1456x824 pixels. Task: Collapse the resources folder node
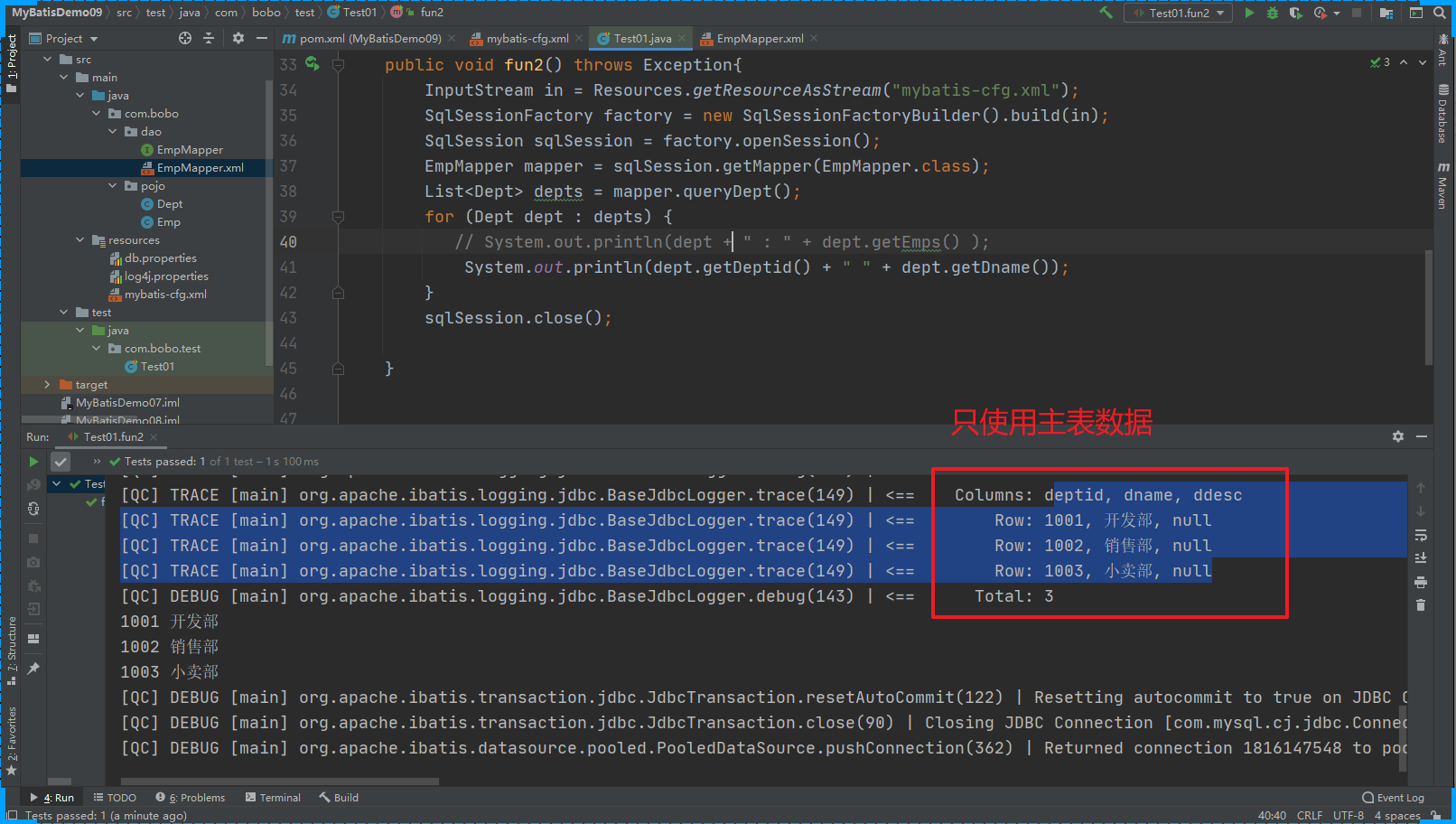80,239
